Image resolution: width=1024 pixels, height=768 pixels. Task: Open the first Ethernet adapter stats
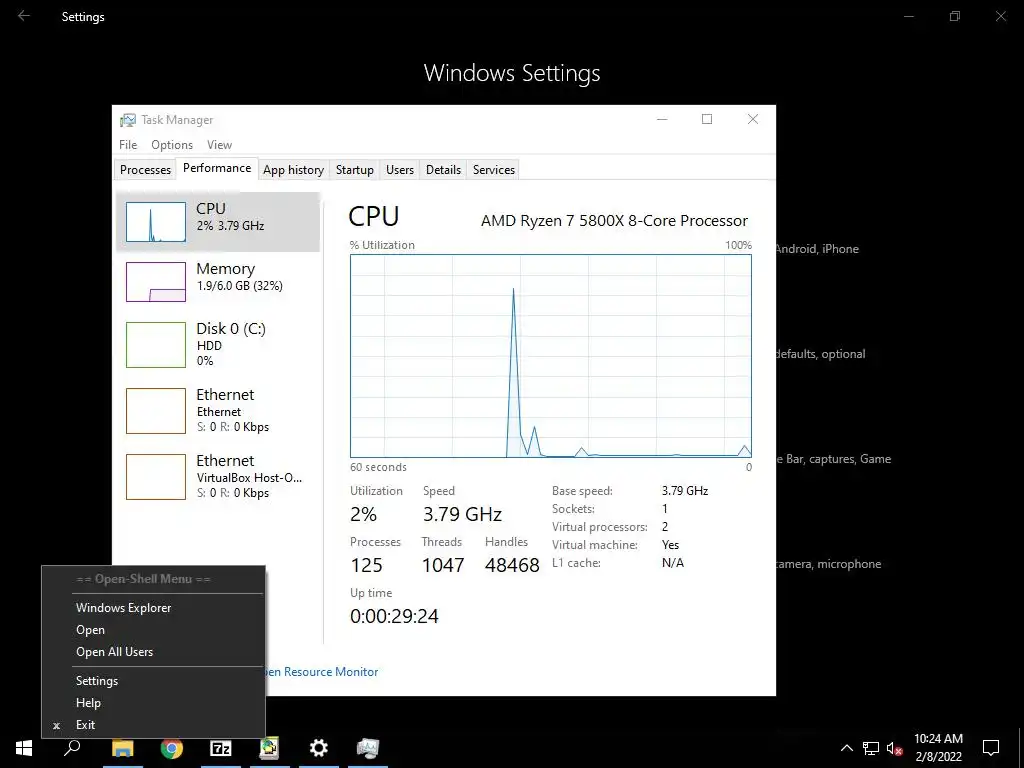click(217, 411)
